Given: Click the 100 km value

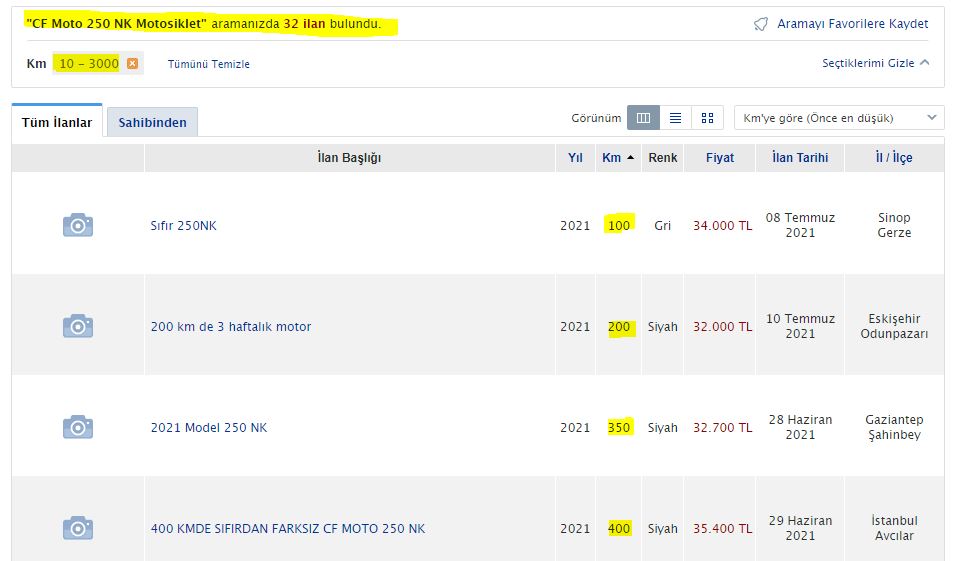Looking at the screenshot, I should click(619, 226).
